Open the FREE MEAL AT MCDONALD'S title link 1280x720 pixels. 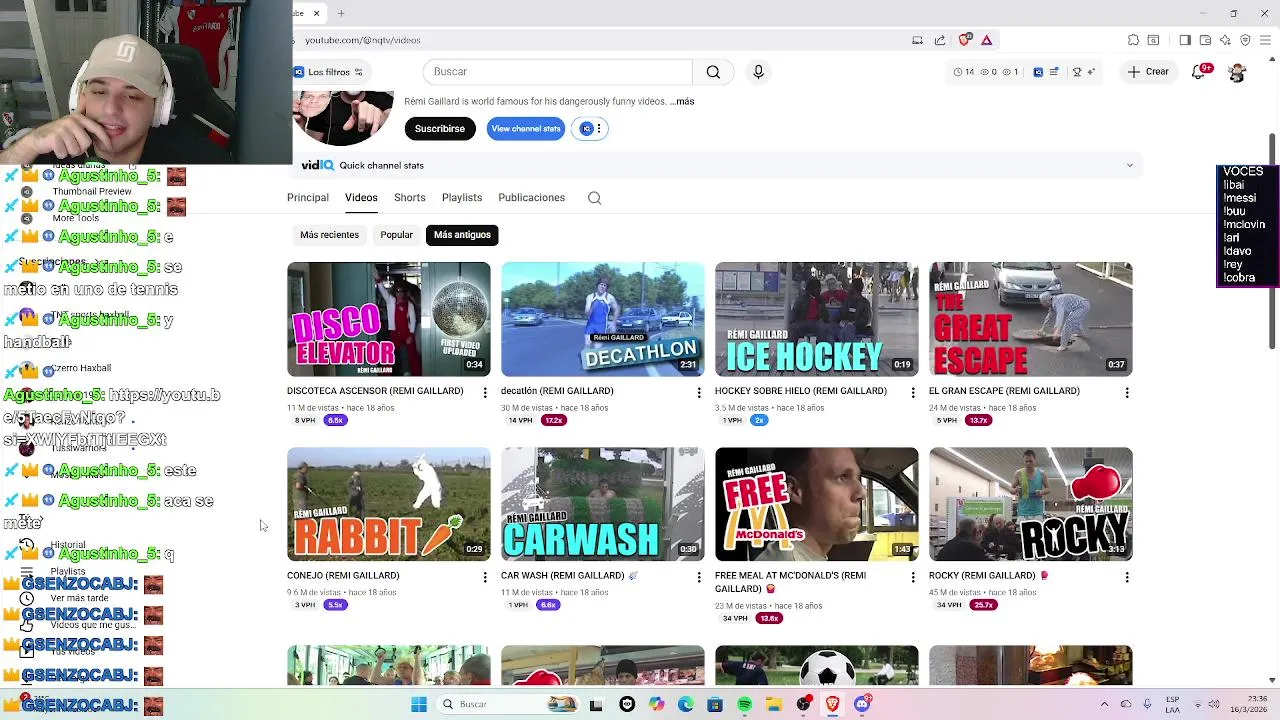(790, 582)
